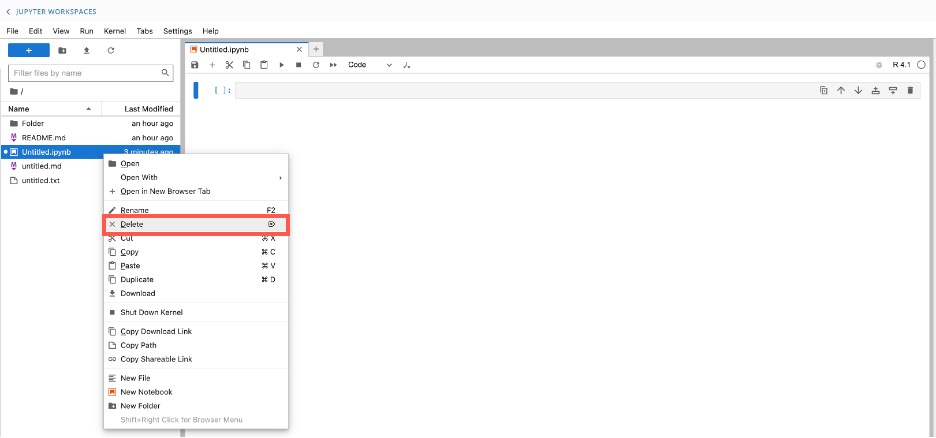Image resolution: width=936 pixels, height=438 pixels.
Task: Sort files by Name column
Action: [51, 109]
